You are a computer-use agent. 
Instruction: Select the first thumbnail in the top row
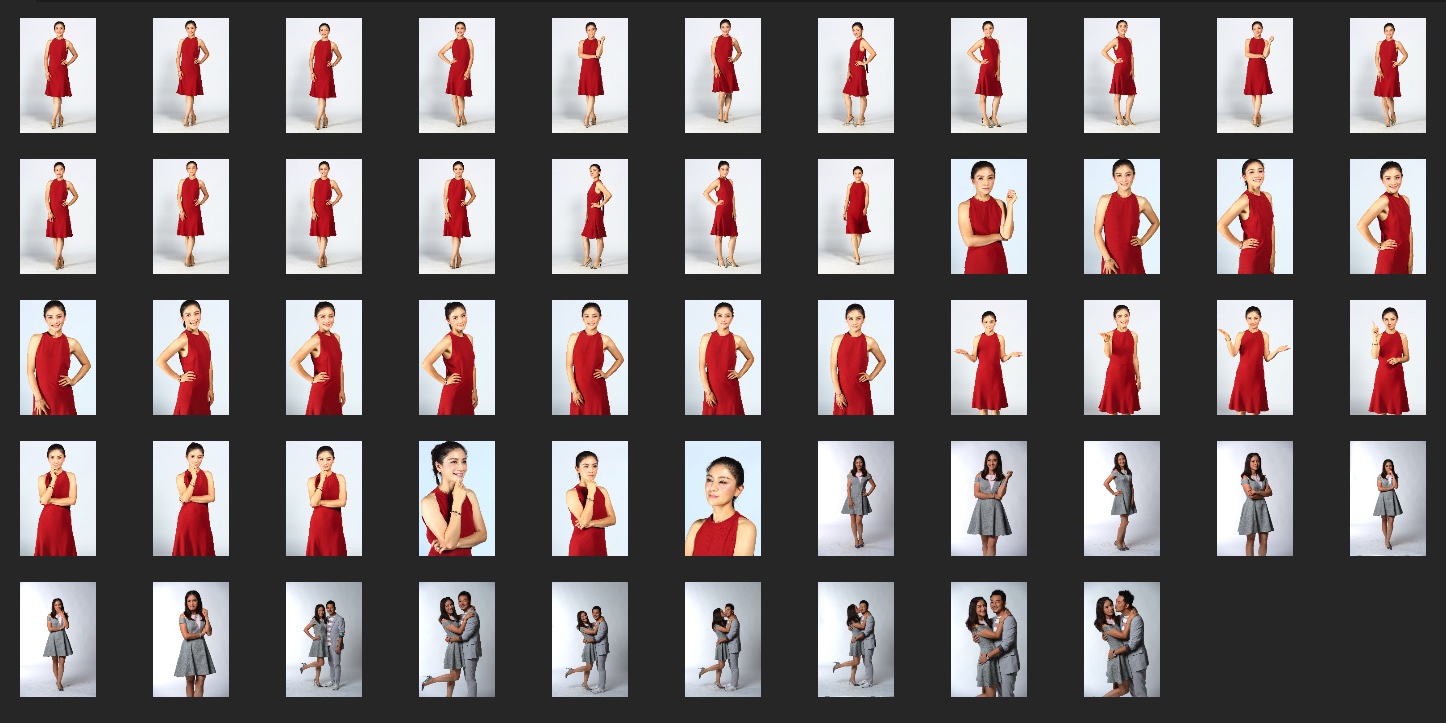[x=58, y=76]
